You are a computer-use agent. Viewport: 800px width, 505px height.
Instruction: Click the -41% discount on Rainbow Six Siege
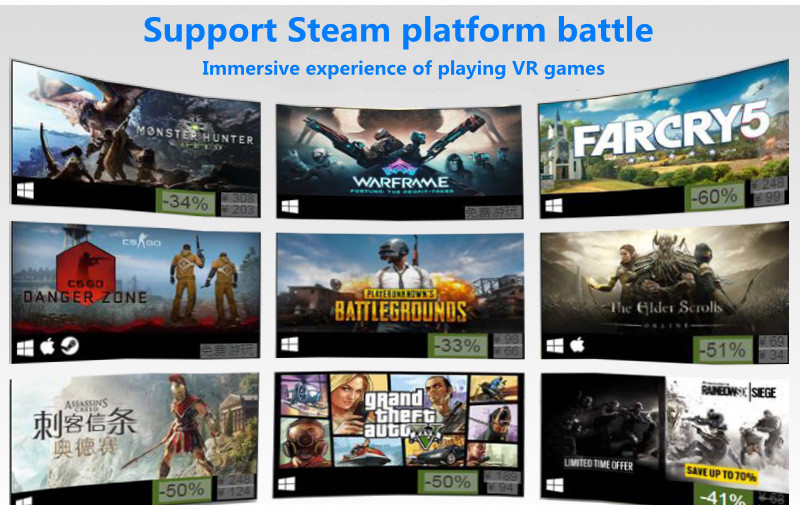coord(723,495)
